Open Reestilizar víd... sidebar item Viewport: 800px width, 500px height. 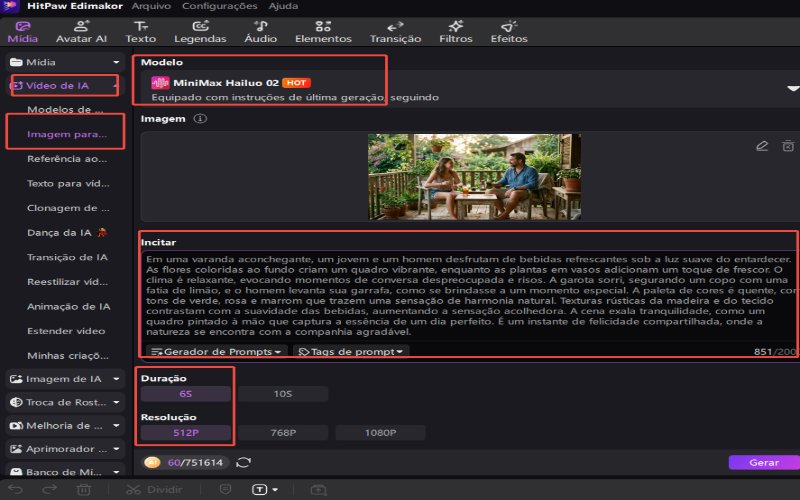(67, 282)
